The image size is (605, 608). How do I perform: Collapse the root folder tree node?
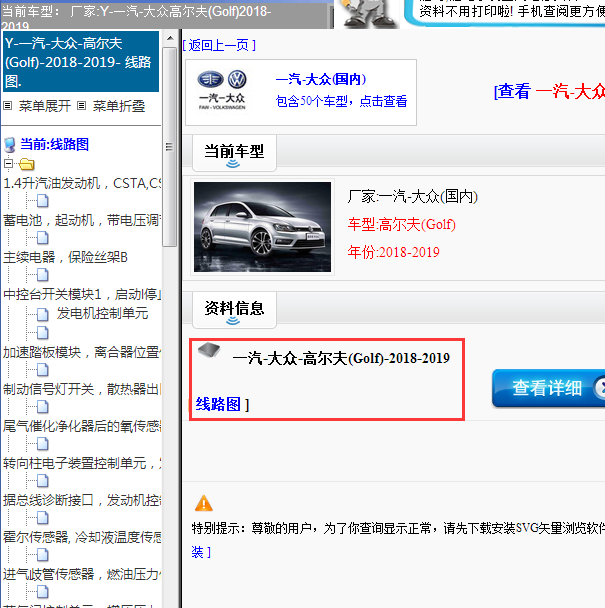click(8, 163)
